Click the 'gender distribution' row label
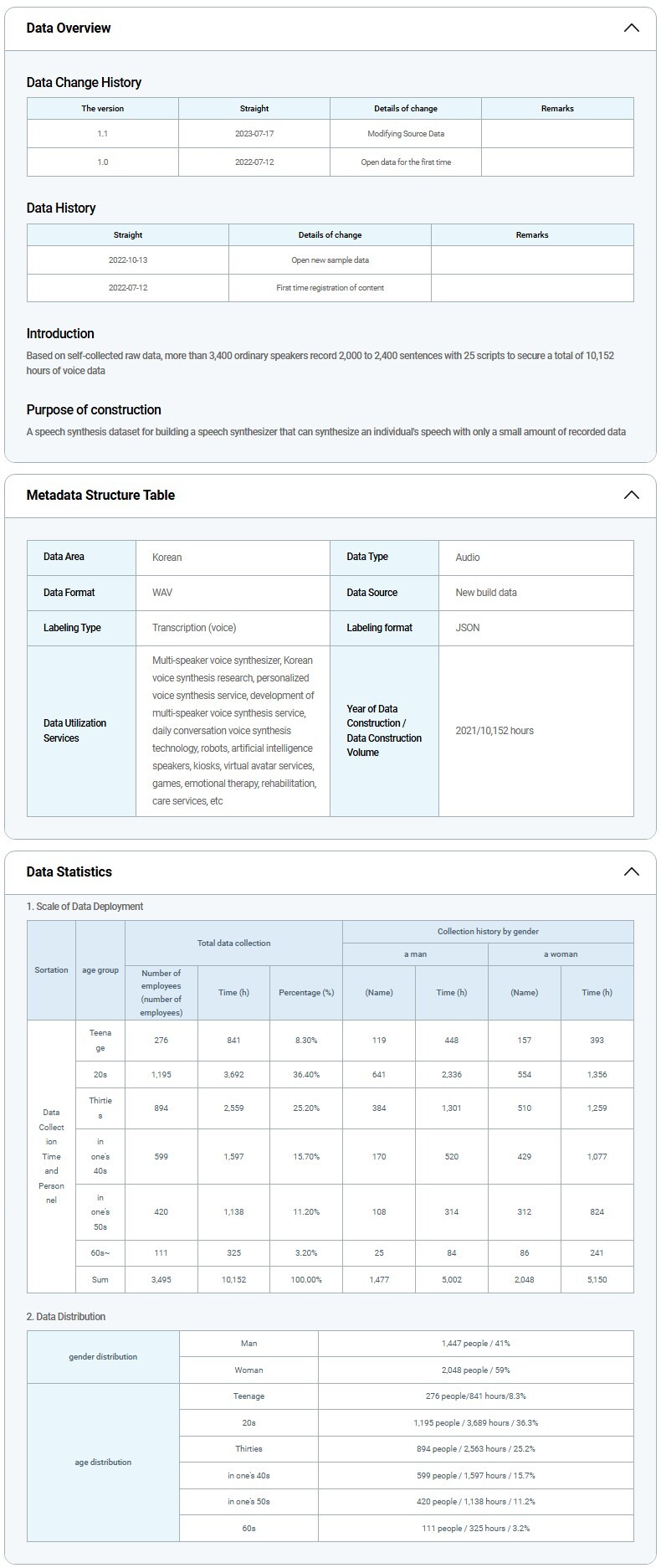Image resolution: width=661 pixels, height=1568 pixels. pos(103,1356)
